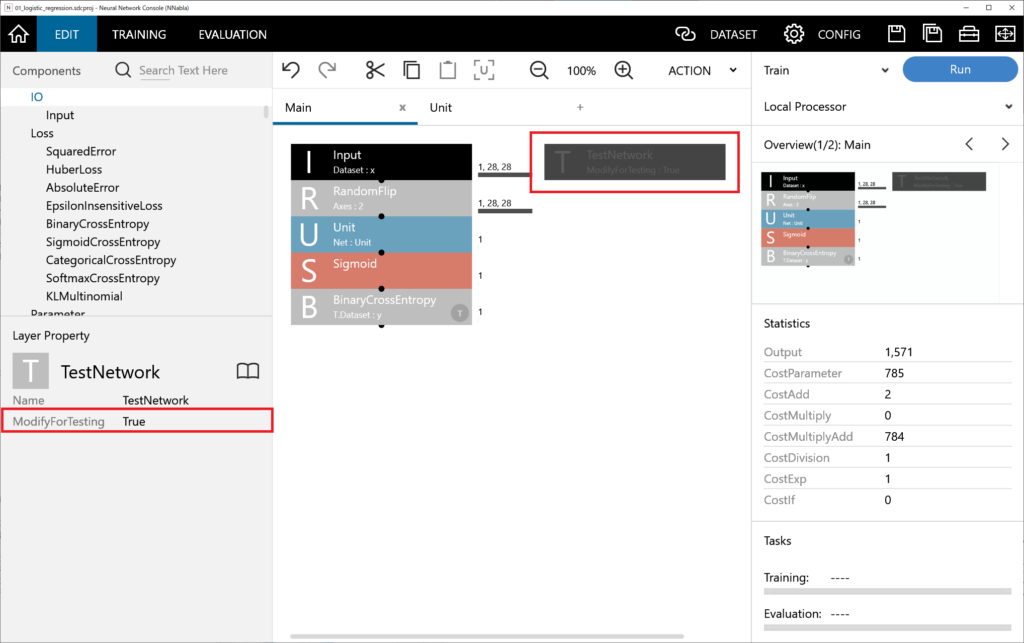The width and height of the screenshot is (1024, 643).
Task: Click the Paste icon
Action: click(x=448, y=70)
